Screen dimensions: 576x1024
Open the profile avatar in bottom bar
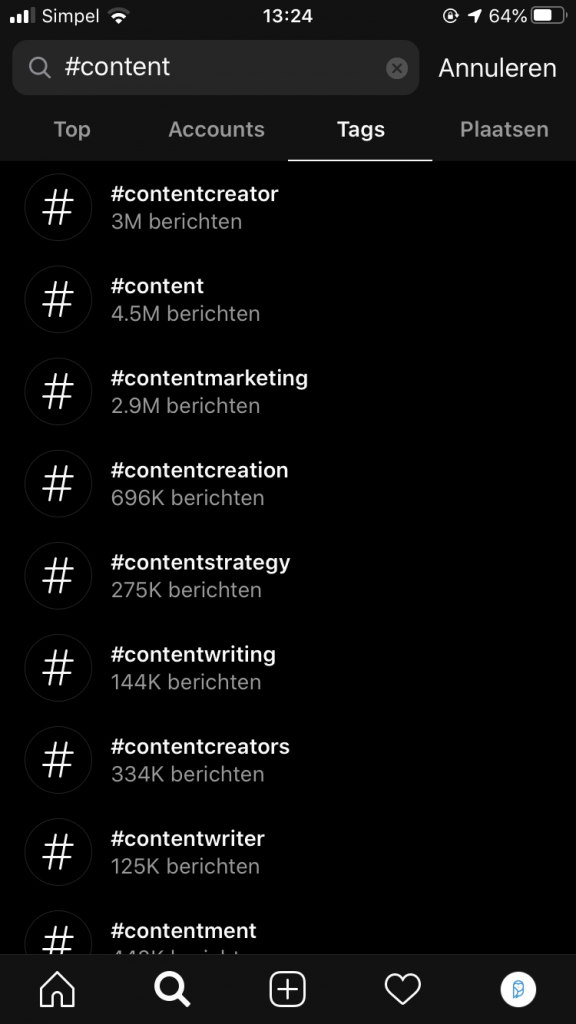[x=518, y=989]
